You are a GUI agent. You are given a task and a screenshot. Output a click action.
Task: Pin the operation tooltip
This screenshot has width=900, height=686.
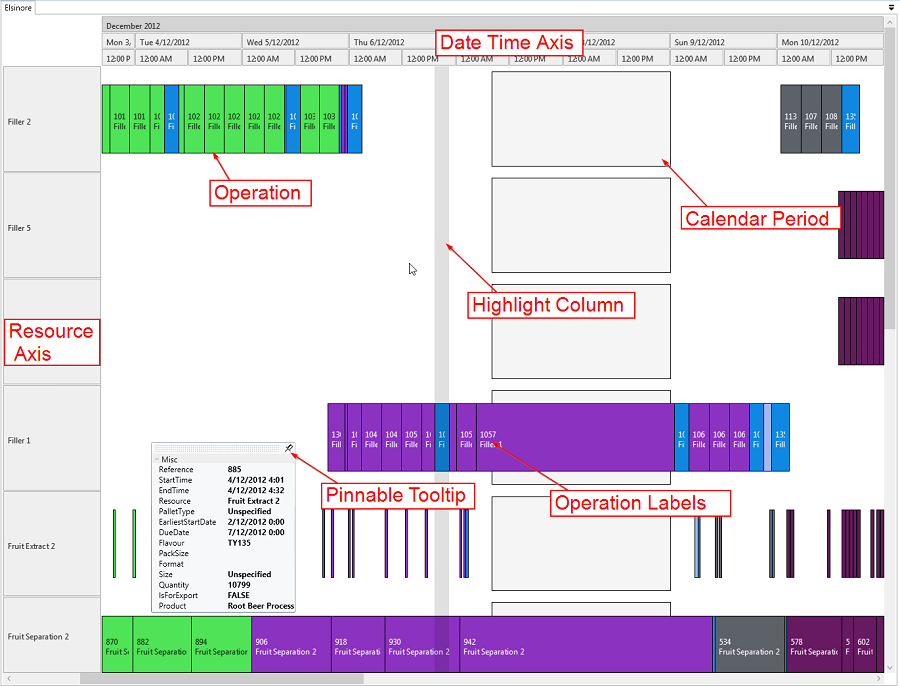289,449
